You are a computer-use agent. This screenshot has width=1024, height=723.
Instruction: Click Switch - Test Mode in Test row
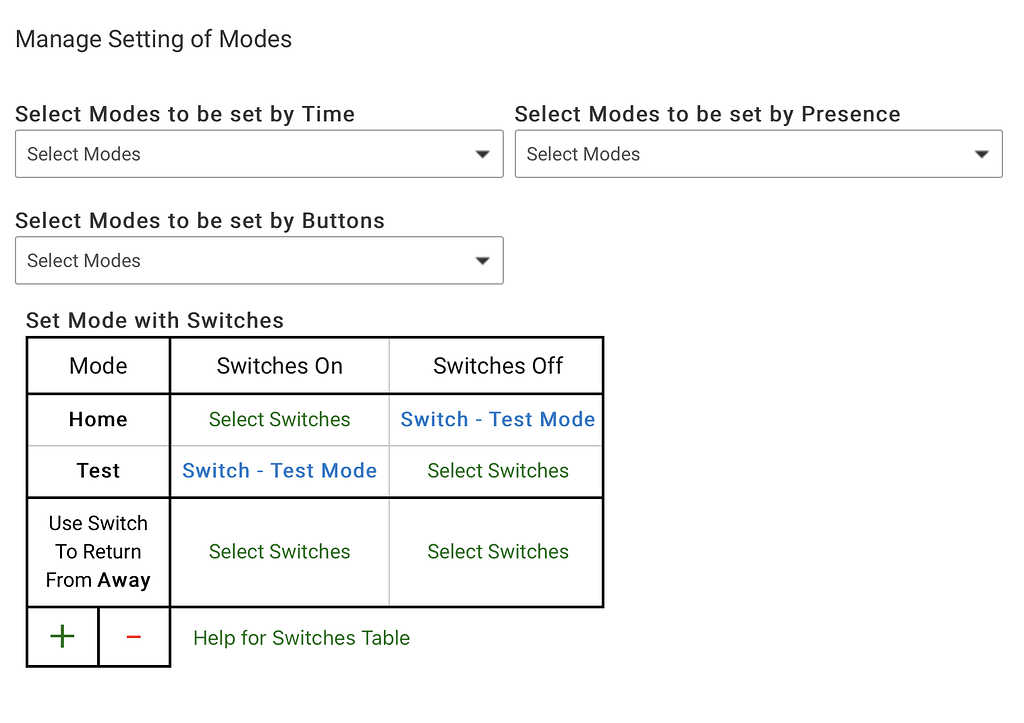pyautogui.click(x=280, y=471)
